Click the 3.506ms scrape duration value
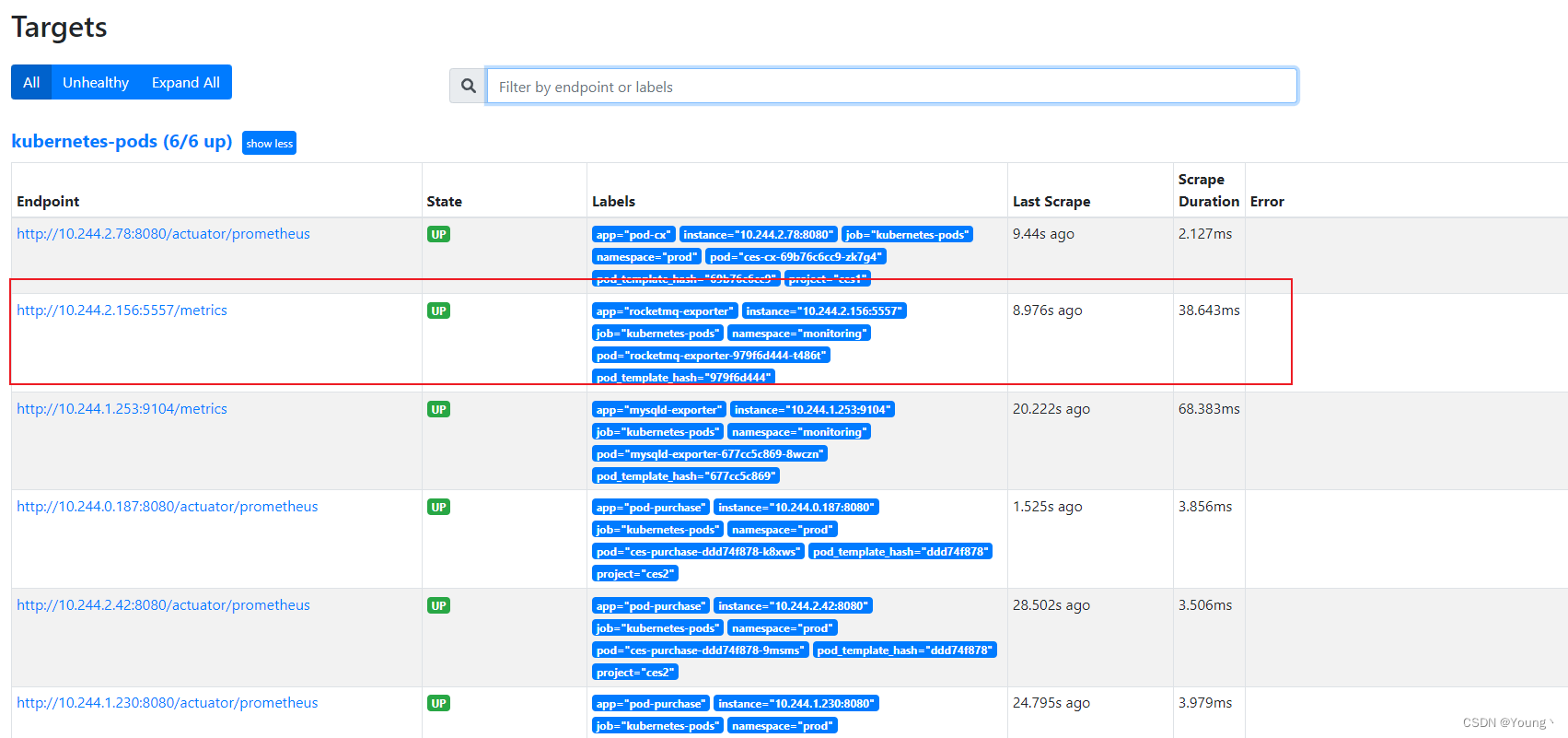 1205,605
